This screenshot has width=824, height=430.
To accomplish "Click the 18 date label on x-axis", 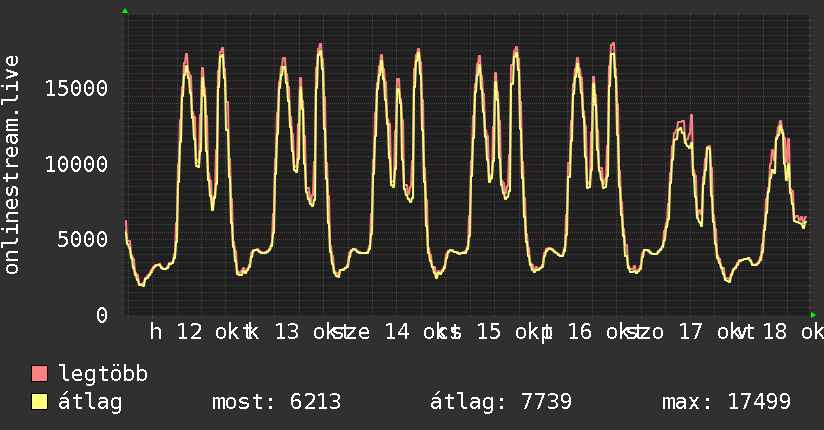I will [775, 332].
